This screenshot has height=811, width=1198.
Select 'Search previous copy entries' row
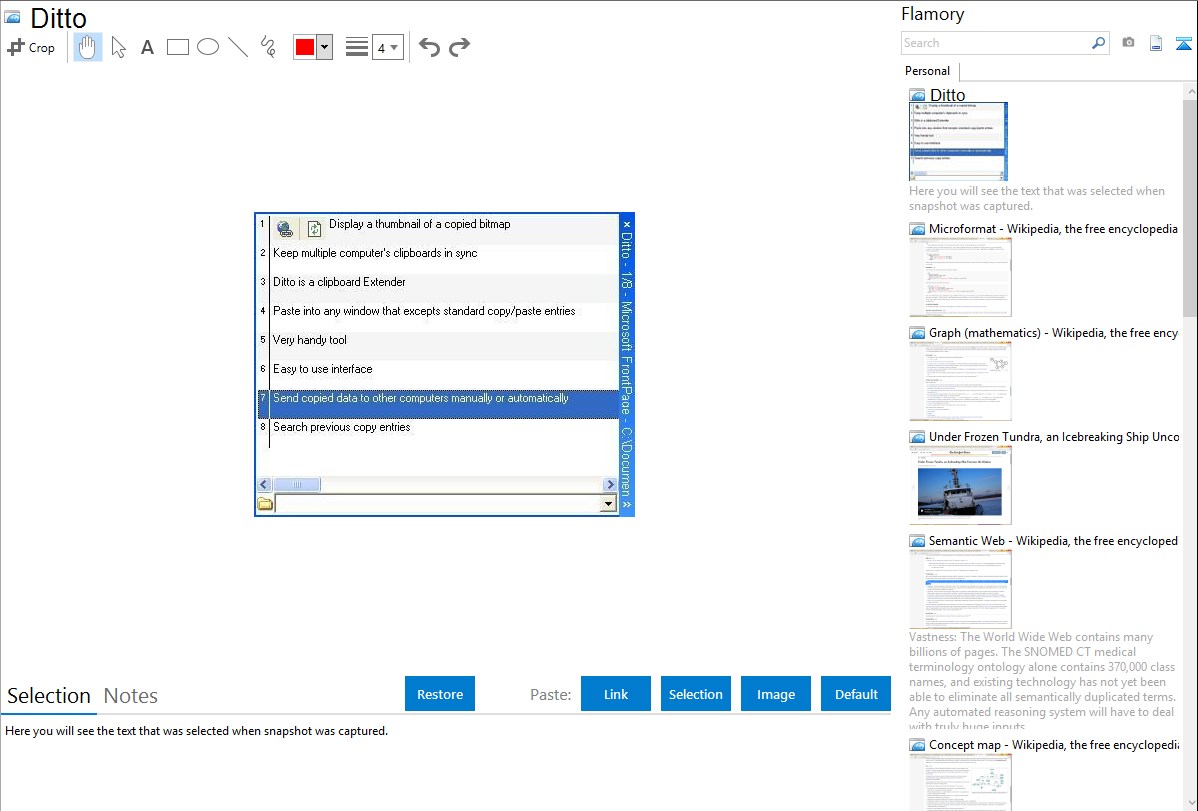click(438, 433)
